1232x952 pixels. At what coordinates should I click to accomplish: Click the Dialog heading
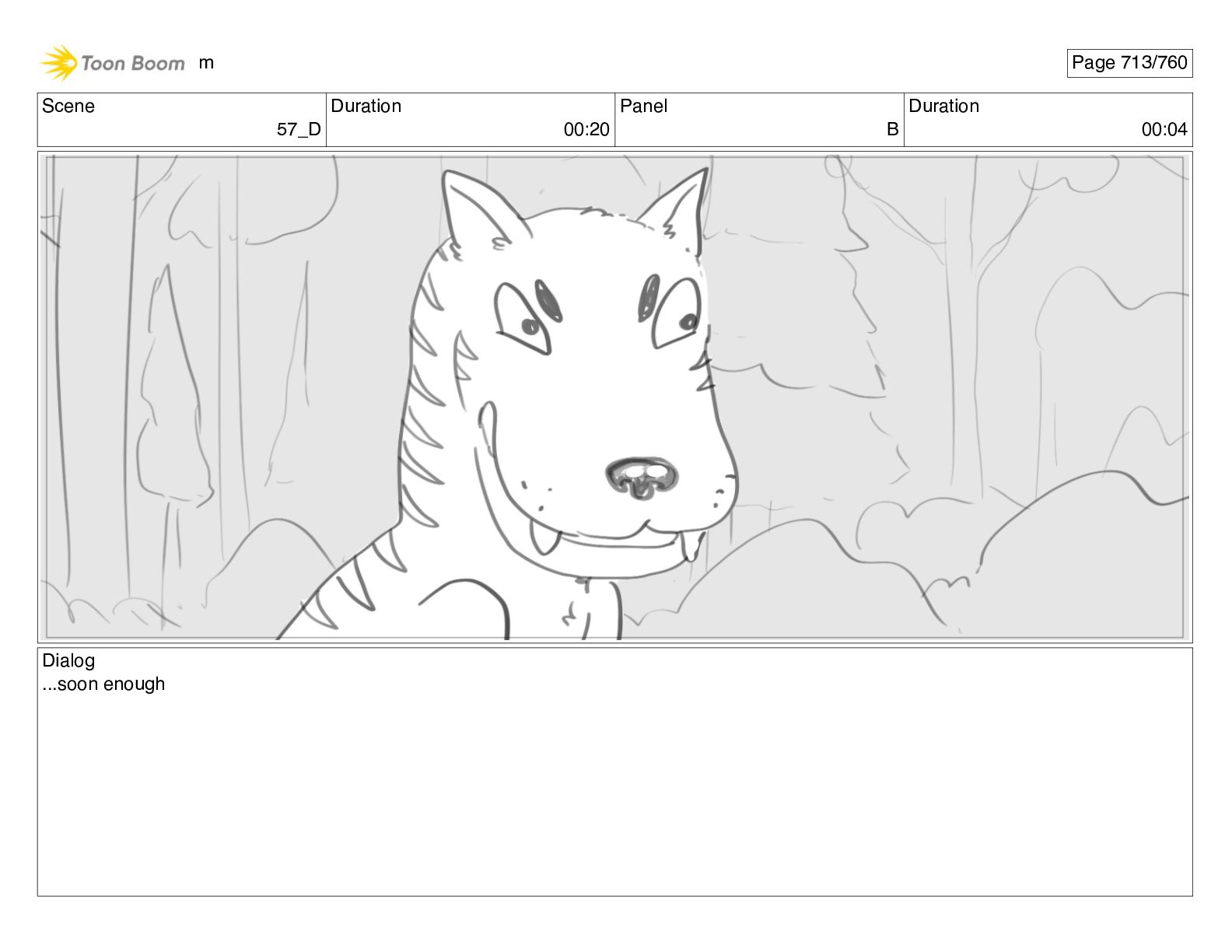68,660
